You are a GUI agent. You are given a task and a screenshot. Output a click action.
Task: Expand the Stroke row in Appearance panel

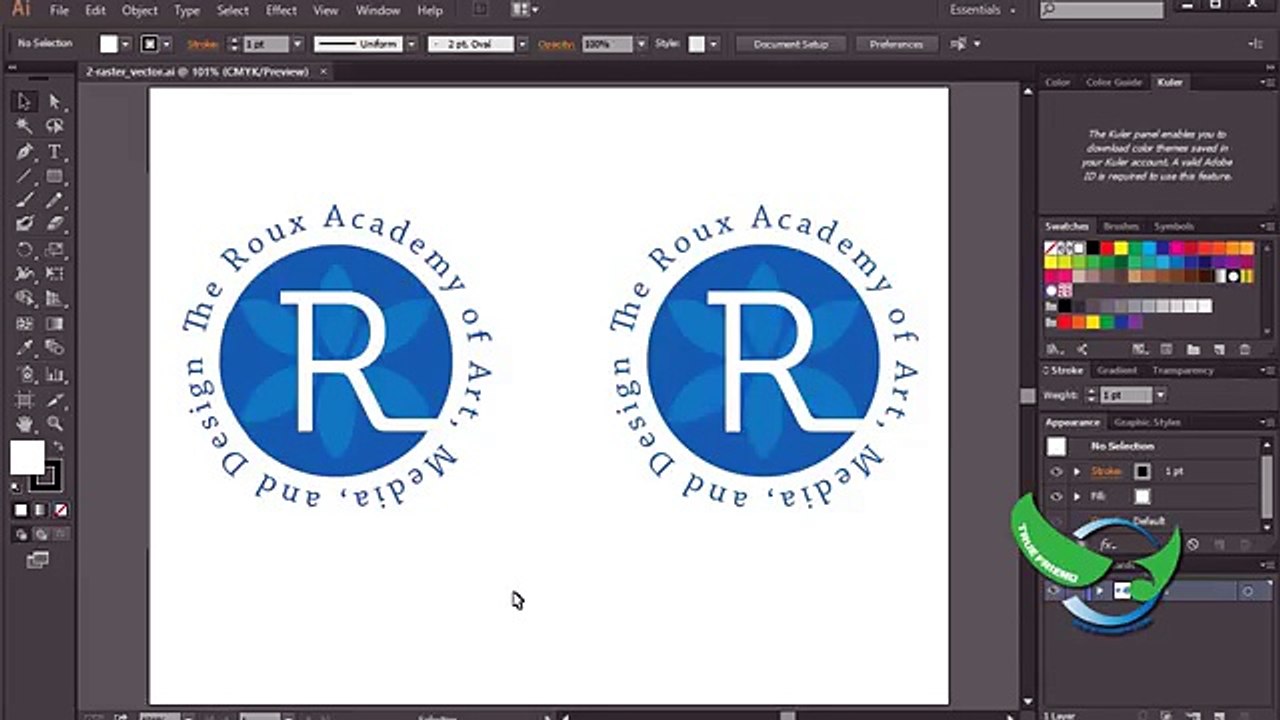point(1077,471)
